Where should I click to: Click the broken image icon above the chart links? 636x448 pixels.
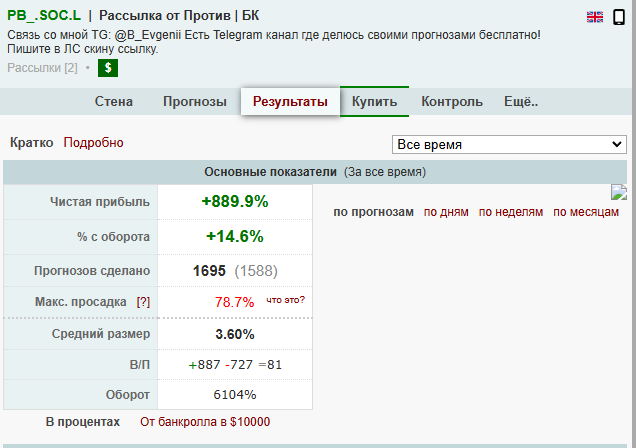[619, 193]
